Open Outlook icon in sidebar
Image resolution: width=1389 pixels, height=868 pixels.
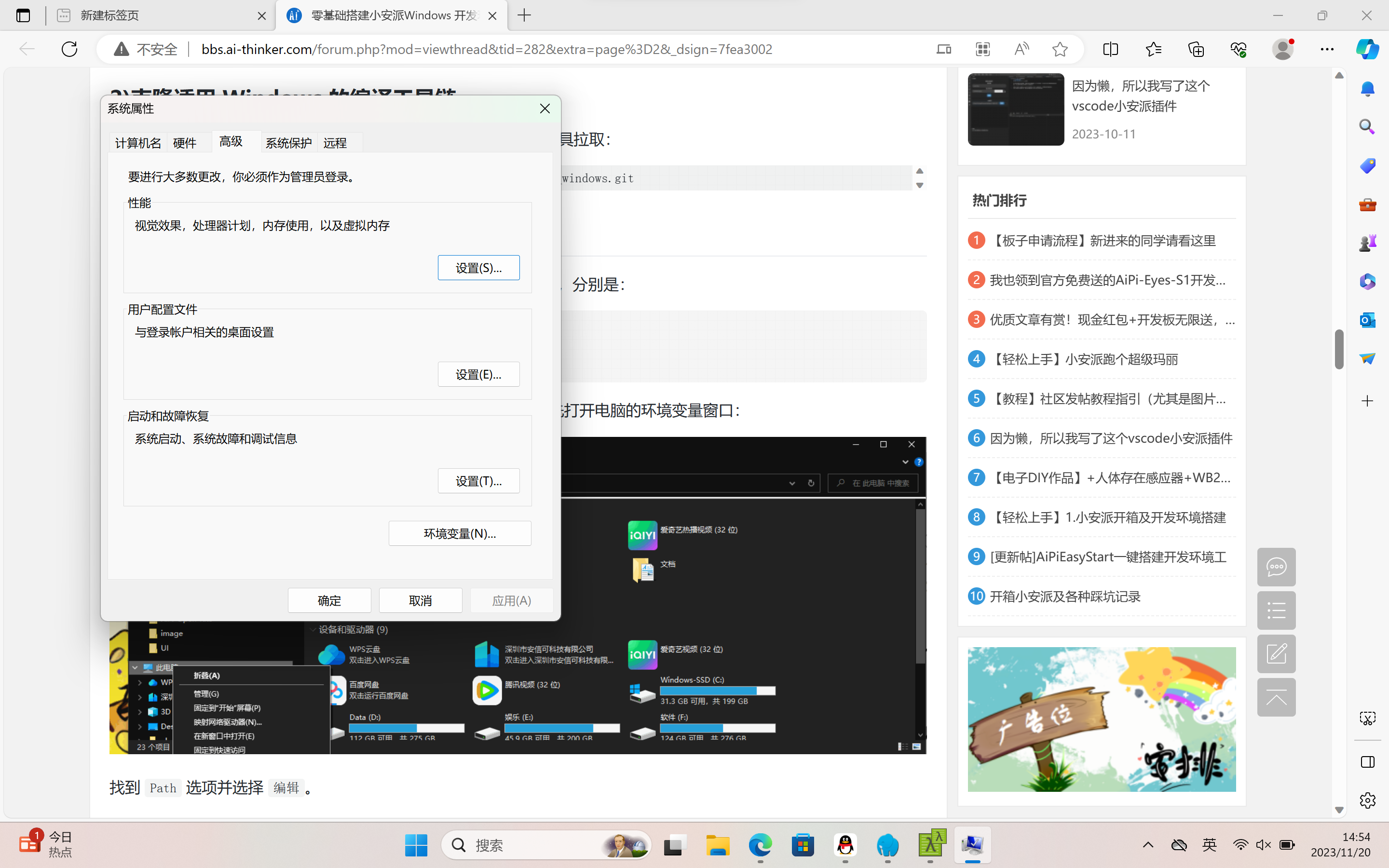tap(1368, 320)
